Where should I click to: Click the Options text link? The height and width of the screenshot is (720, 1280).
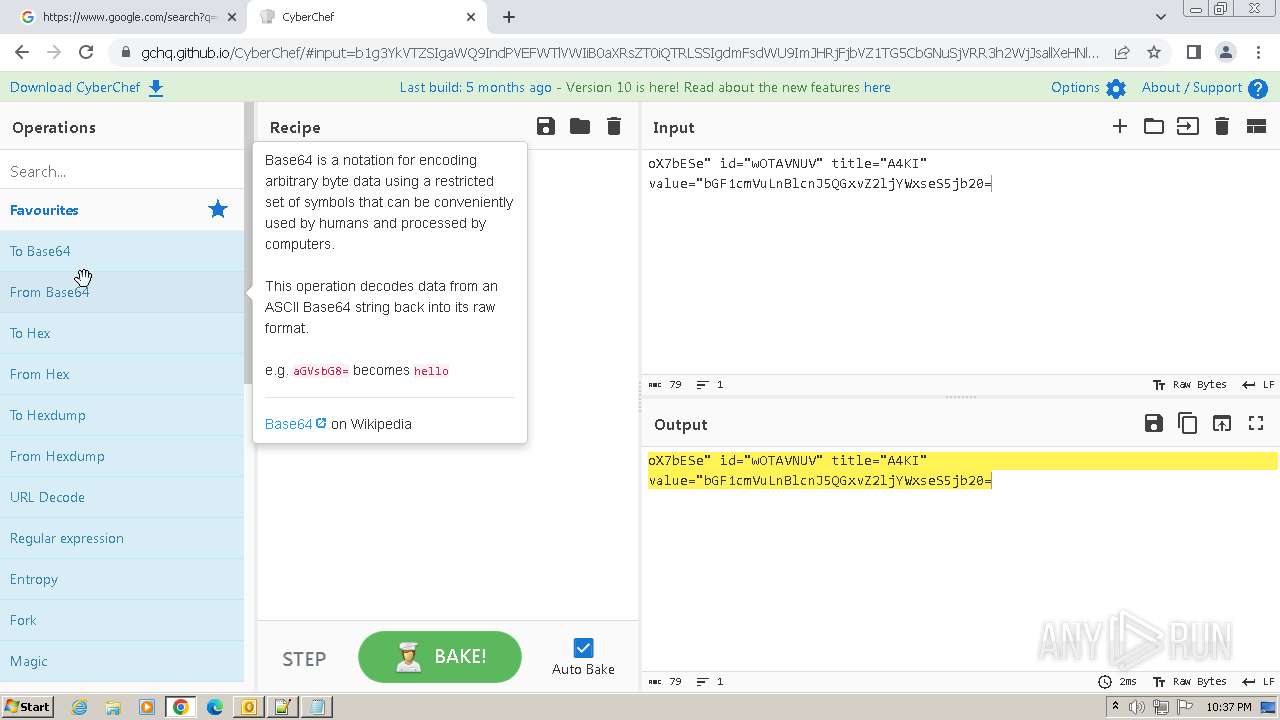(x=1075, y=87)
